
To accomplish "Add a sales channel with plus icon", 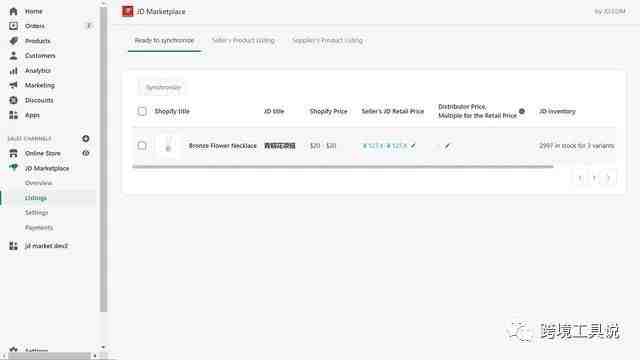I will [x=86, y=139].
